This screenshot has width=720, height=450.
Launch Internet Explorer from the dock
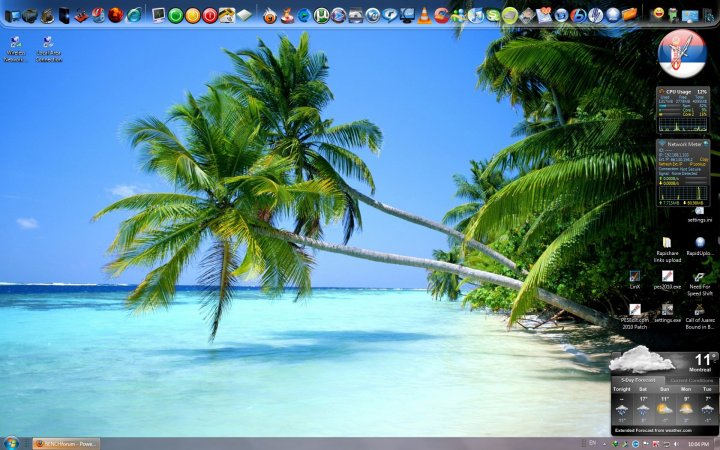(134, 15)
